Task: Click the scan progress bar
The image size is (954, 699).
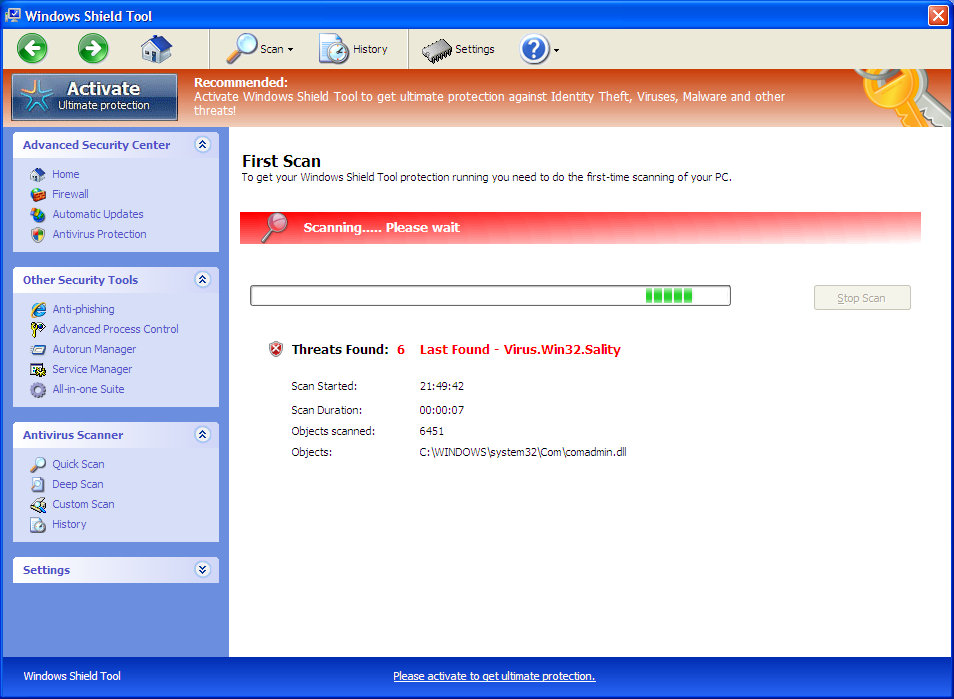Action: (490, 296)
